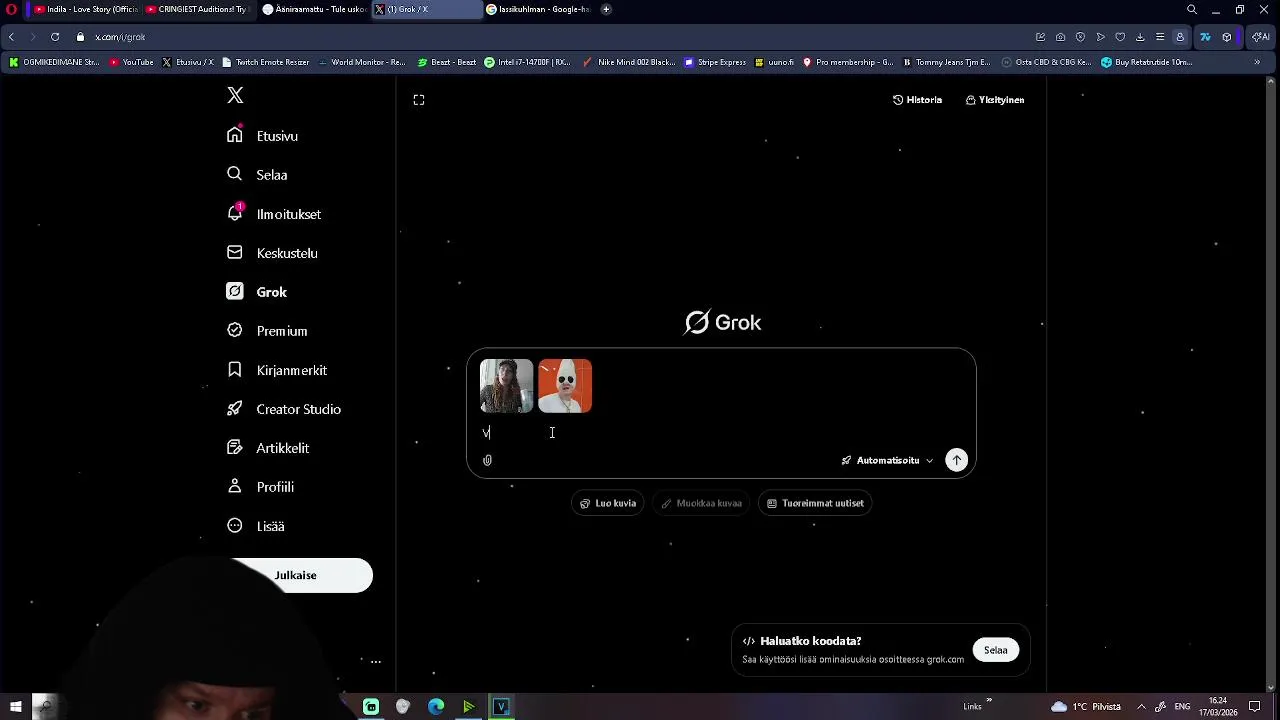This screenshot has height=720, width=1280.
Task: Switch to lassikuhlman Google tab
Action: point(539,9)
